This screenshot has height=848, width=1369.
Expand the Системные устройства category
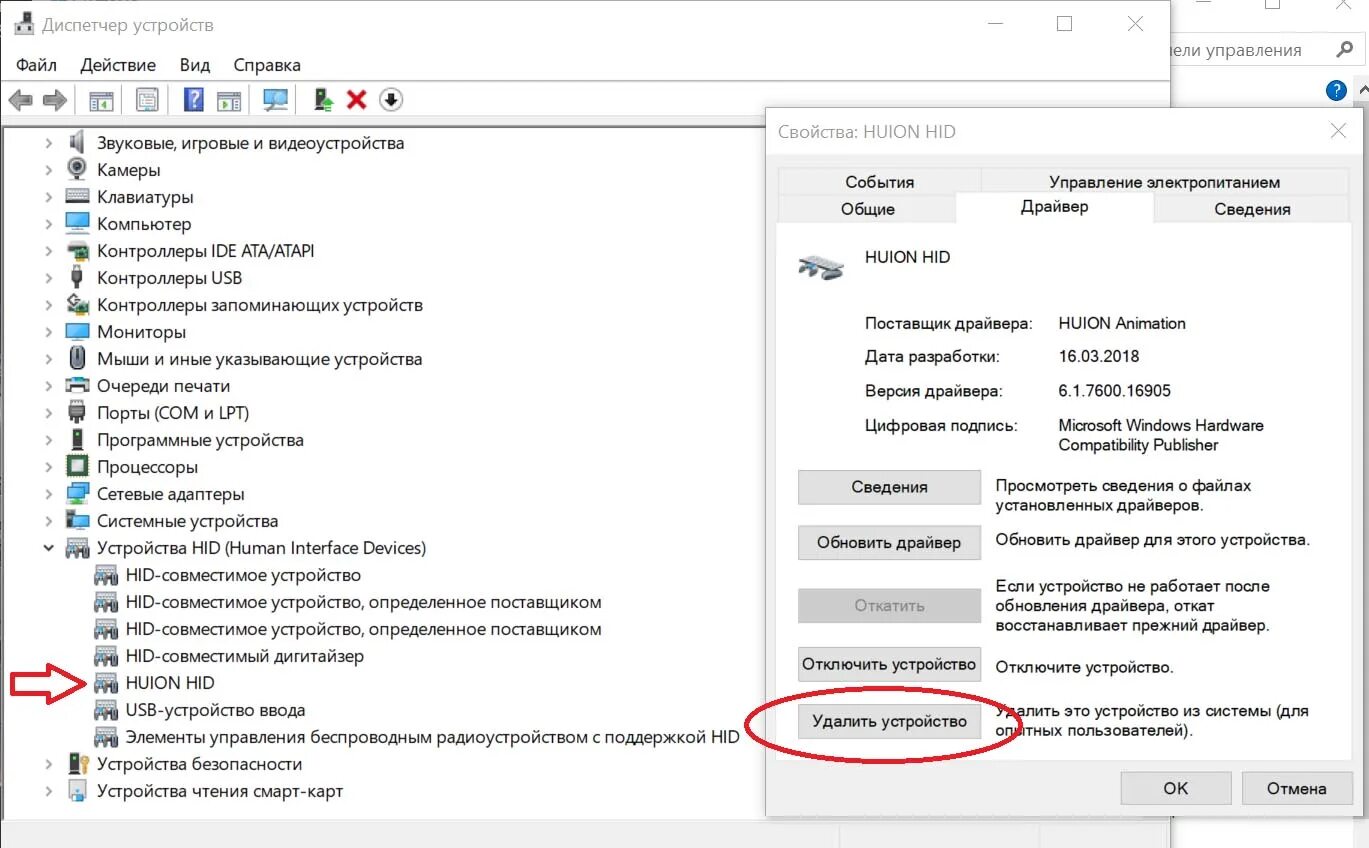point(48,521)
